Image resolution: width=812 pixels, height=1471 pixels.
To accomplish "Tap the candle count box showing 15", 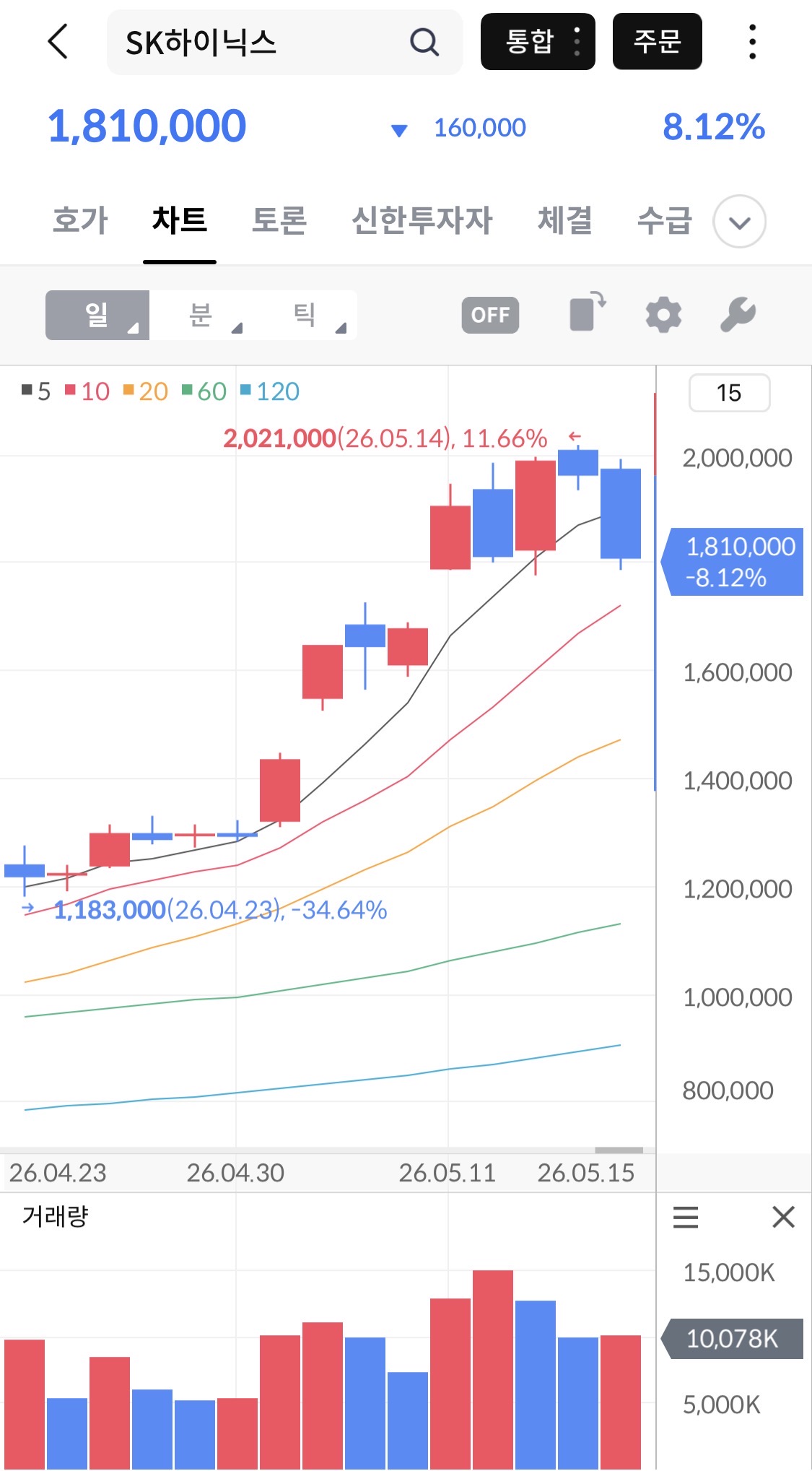I will pos(729,393).
